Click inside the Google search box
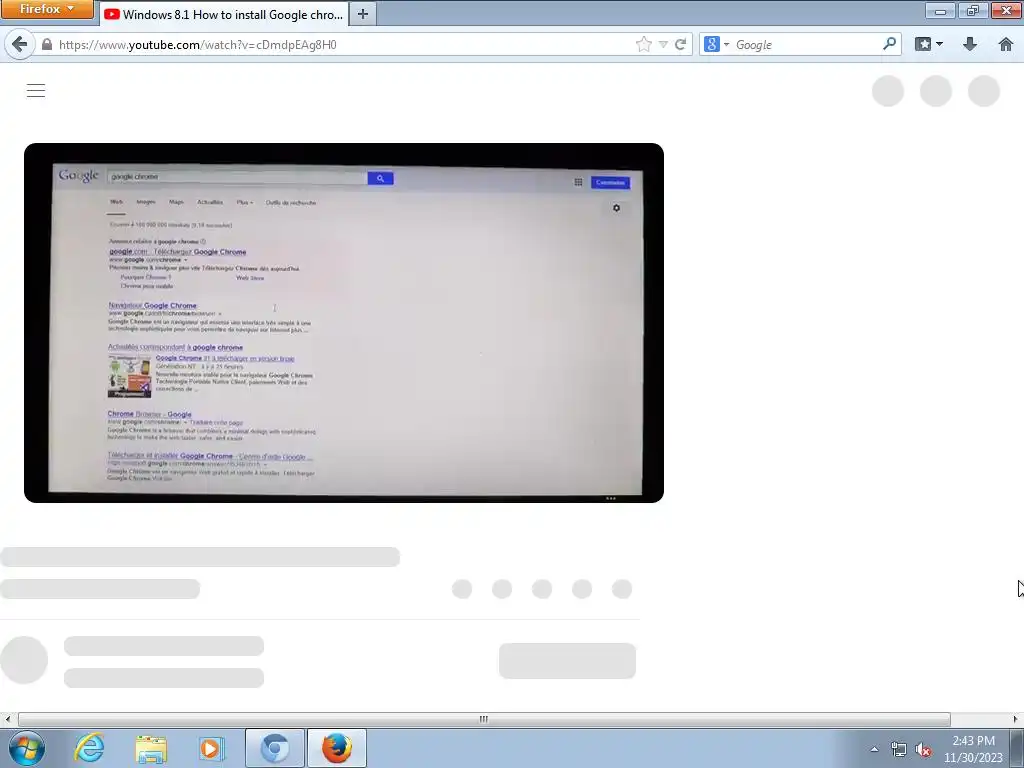This screenshot has height=768, width=1024. pyautogui.click(x=807, y=44)
